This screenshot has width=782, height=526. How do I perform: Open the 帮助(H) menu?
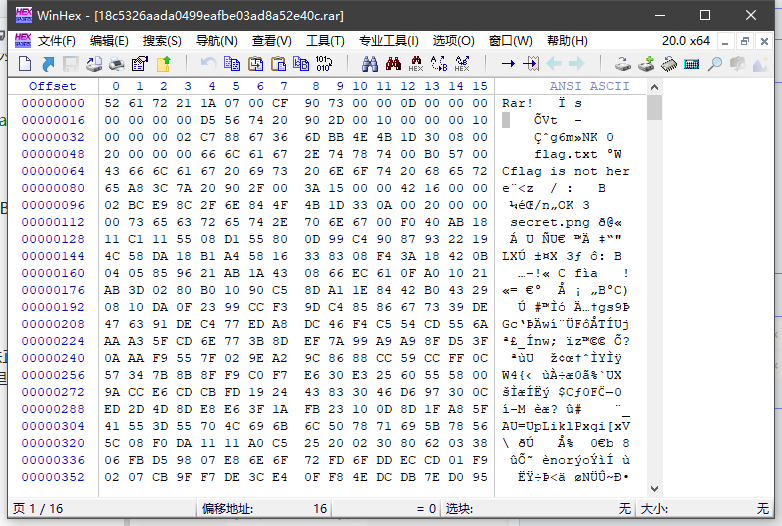567,41
